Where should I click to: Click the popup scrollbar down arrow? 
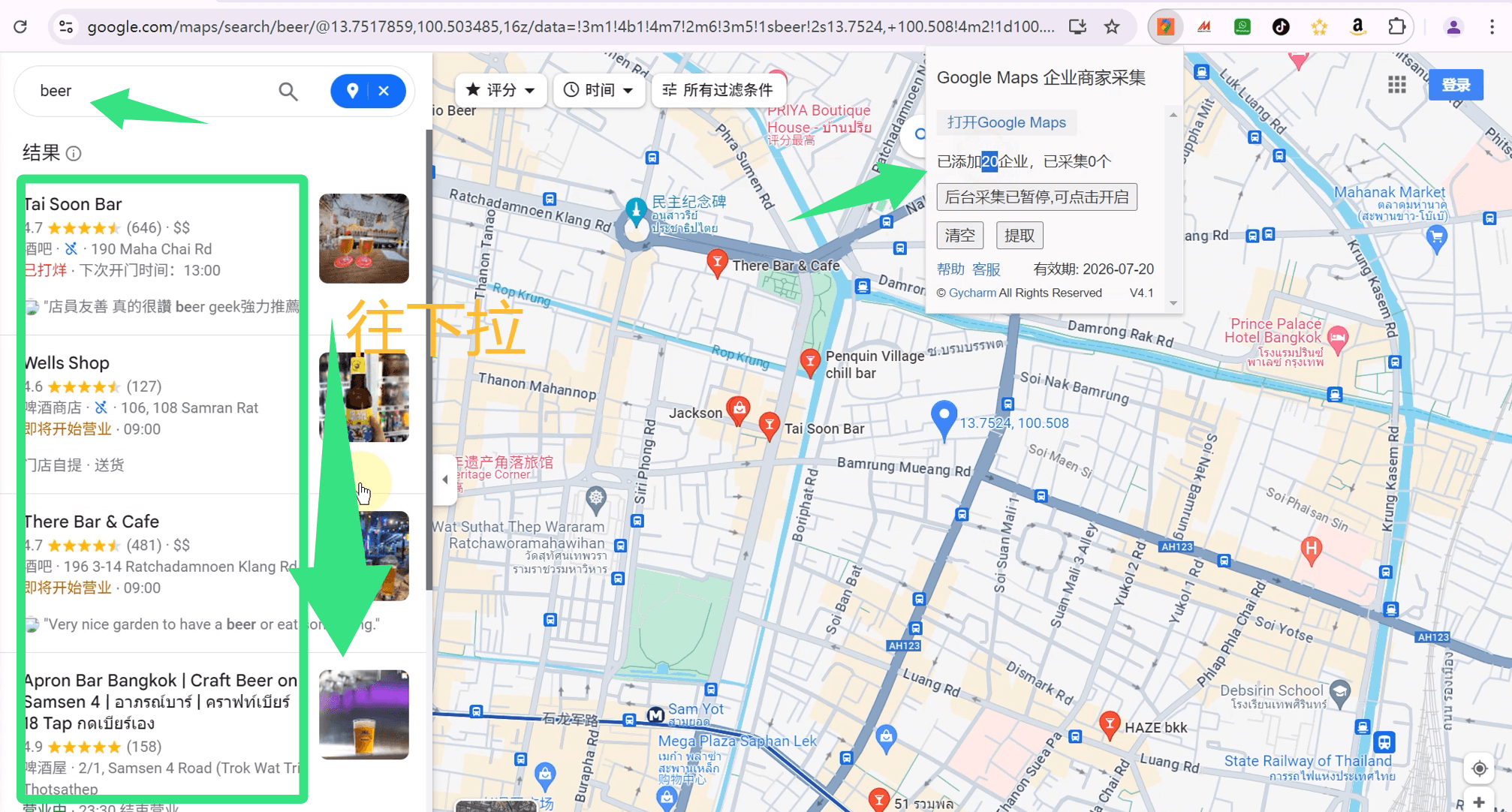click(1173, 303)
